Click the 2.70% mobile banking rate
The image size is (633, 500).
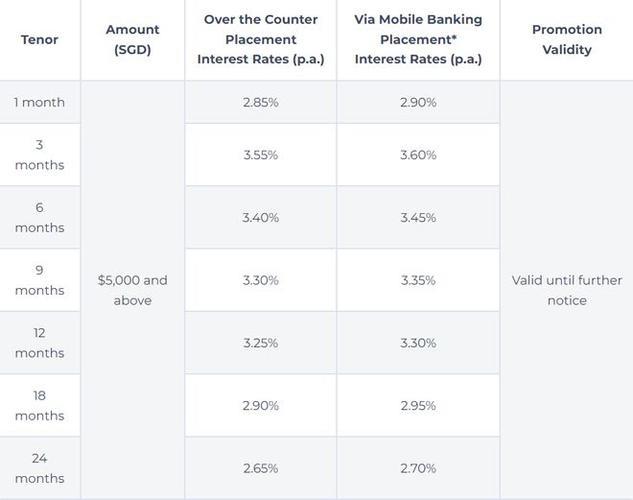[x=418, y=468]
